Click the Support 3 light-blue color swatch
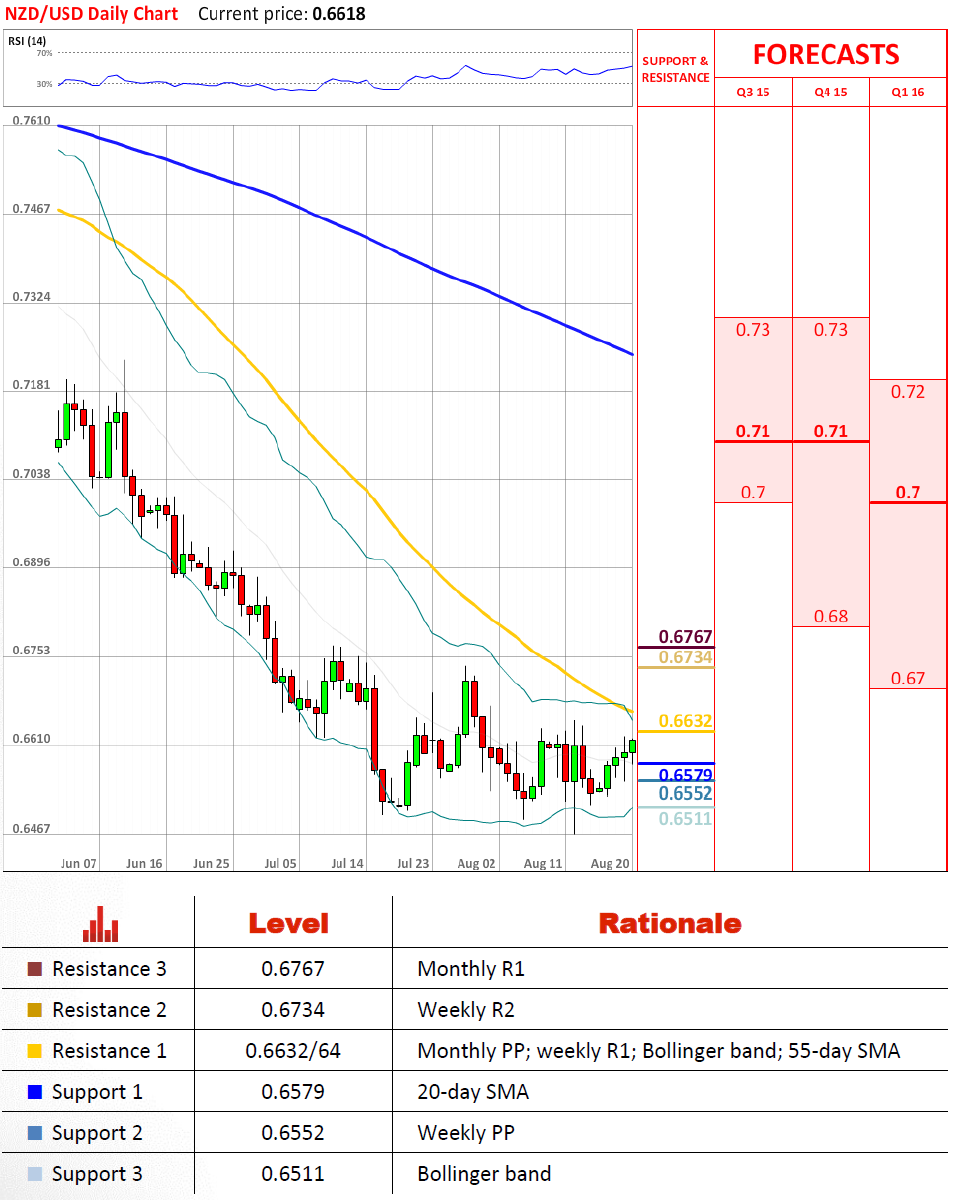This screenshot has height=1200, width=963. 35,1174
